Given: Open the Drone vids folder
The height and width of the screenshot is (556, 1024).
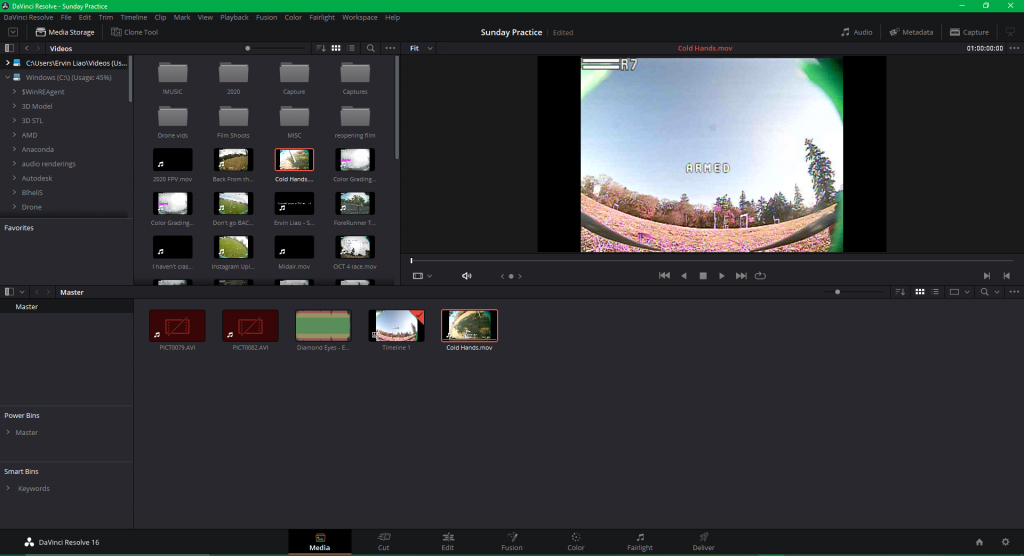Looking at the screenshot, I should tap(172, 123).
